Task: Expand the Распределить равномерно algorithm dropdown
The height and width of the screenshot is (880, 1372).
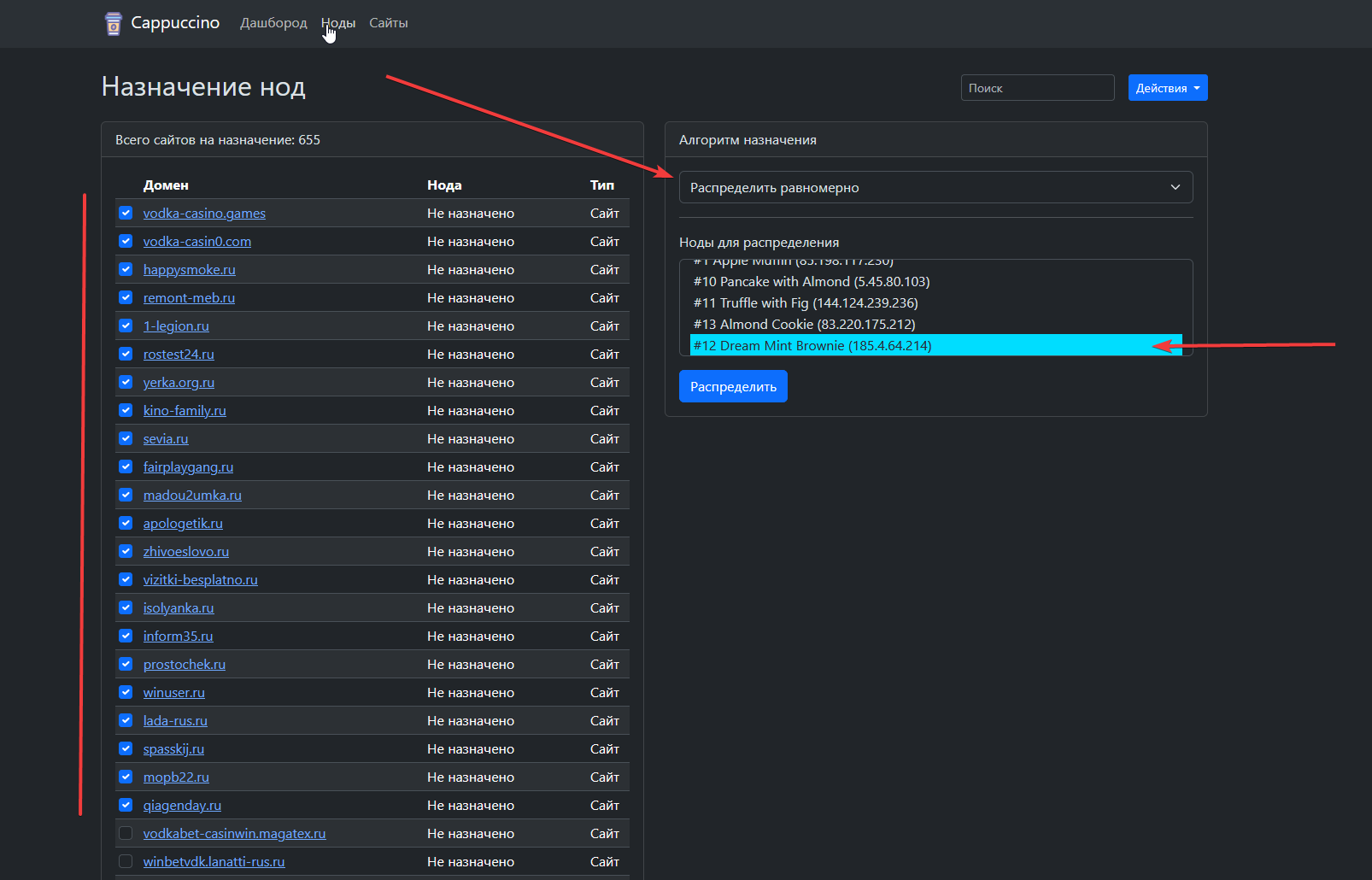Action: [x=935, y=188]
